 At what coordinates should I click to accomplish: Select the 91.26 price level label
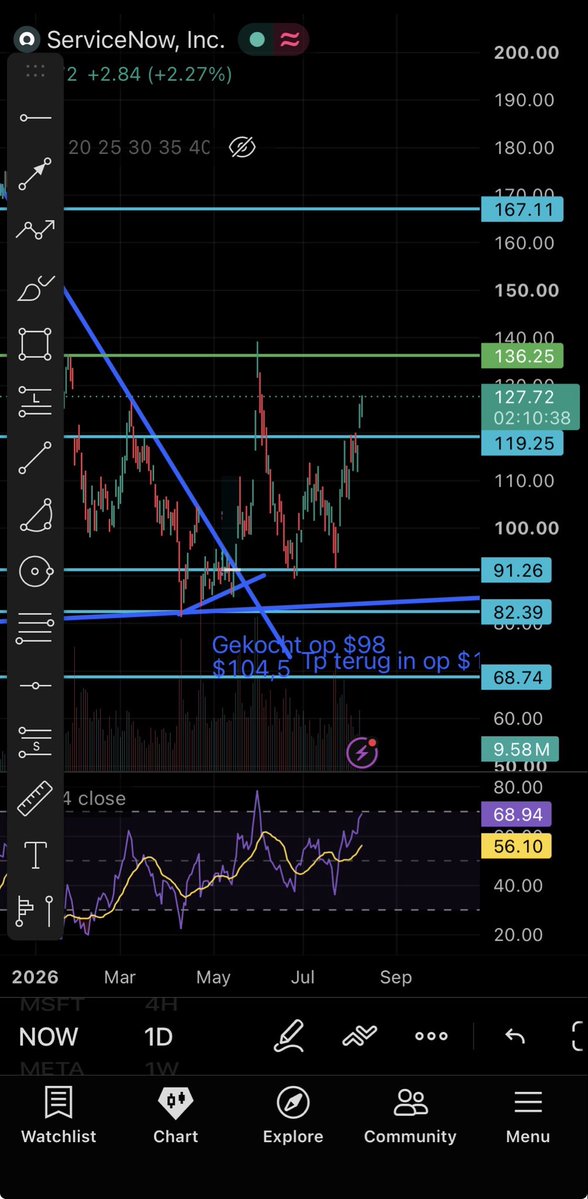point(516,570)
